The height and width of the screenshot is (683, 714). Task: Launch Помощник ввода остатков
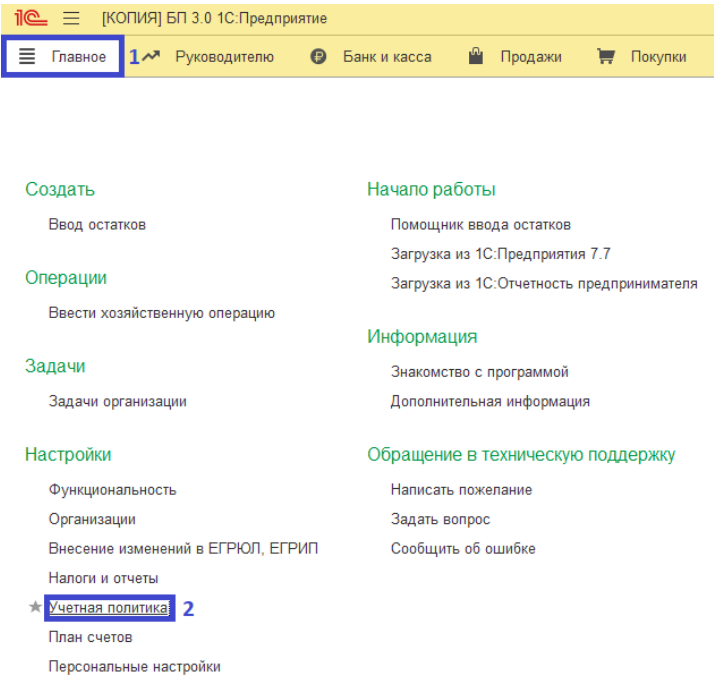coord(480,225)
